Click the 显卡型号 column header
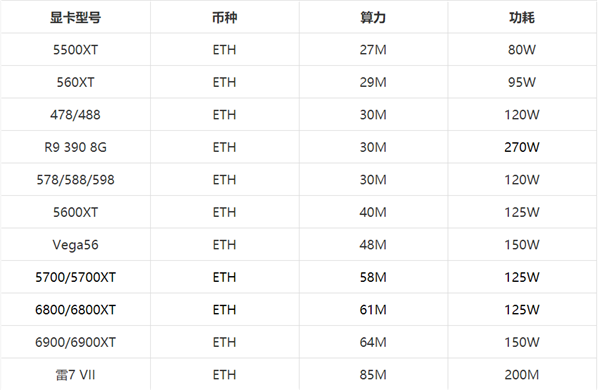 (x=75, y=18)
